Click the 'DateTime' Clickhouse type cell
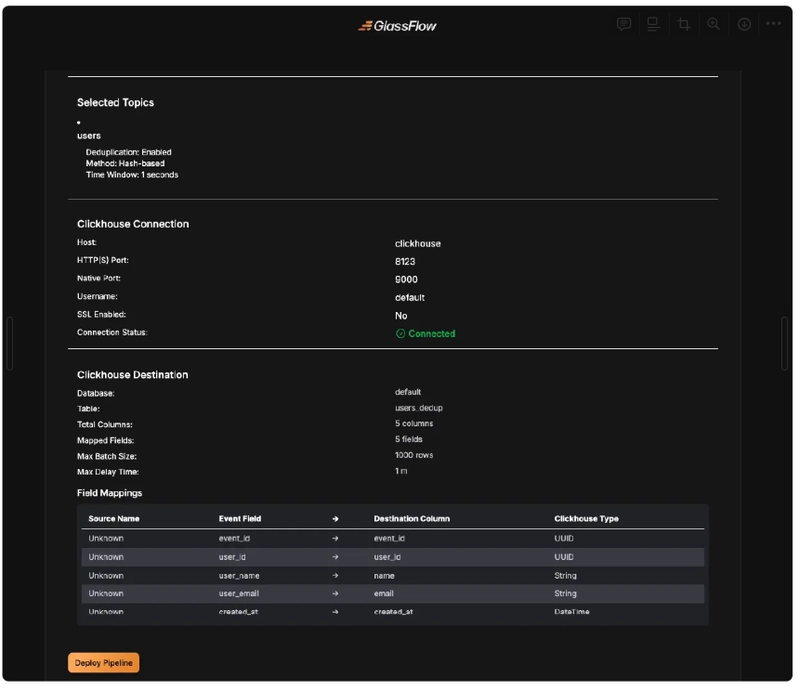 click(x=571, y=611)
